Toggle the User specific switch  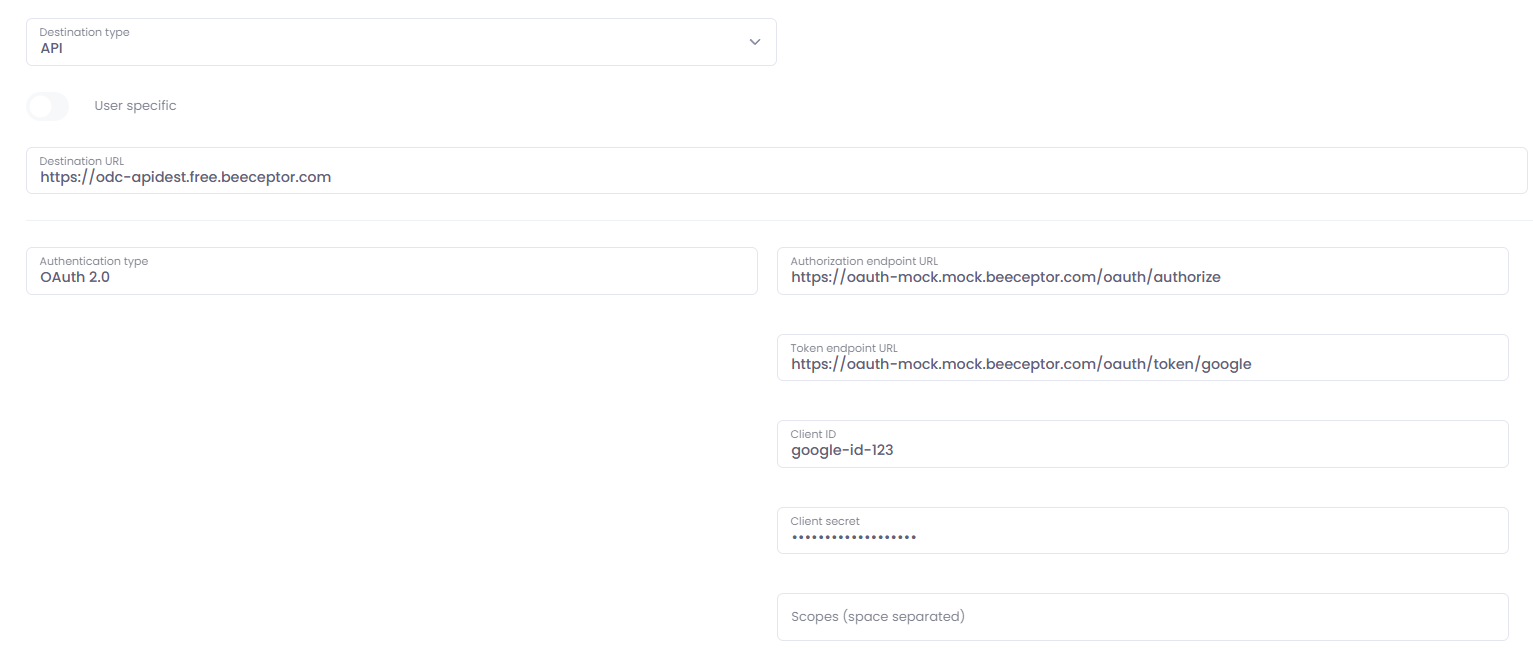pos(47,106)
